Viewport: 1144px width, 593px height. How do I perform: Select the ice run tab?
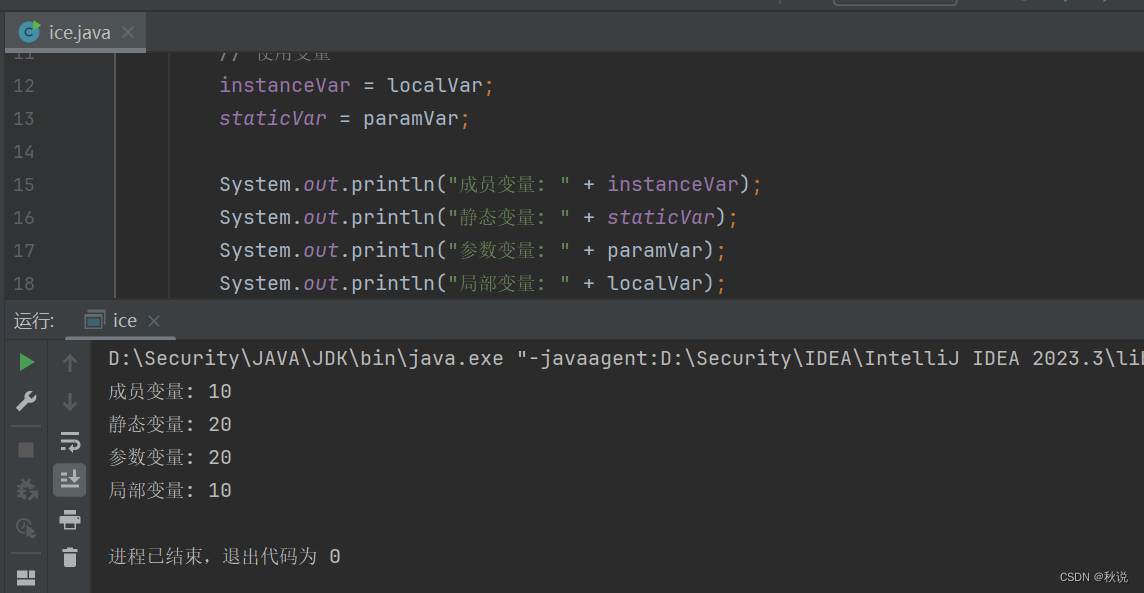[124, 320]
